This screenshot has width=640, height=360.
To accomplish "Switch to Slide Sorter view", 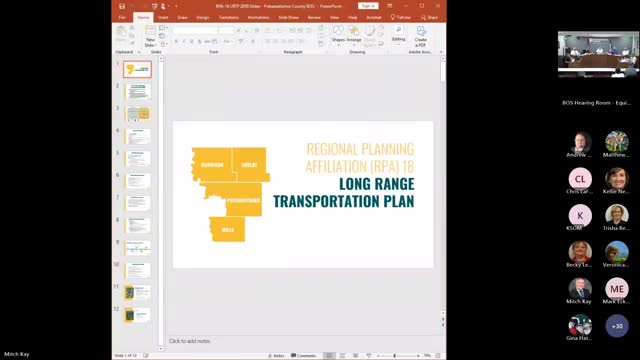I will pos(342,356).
